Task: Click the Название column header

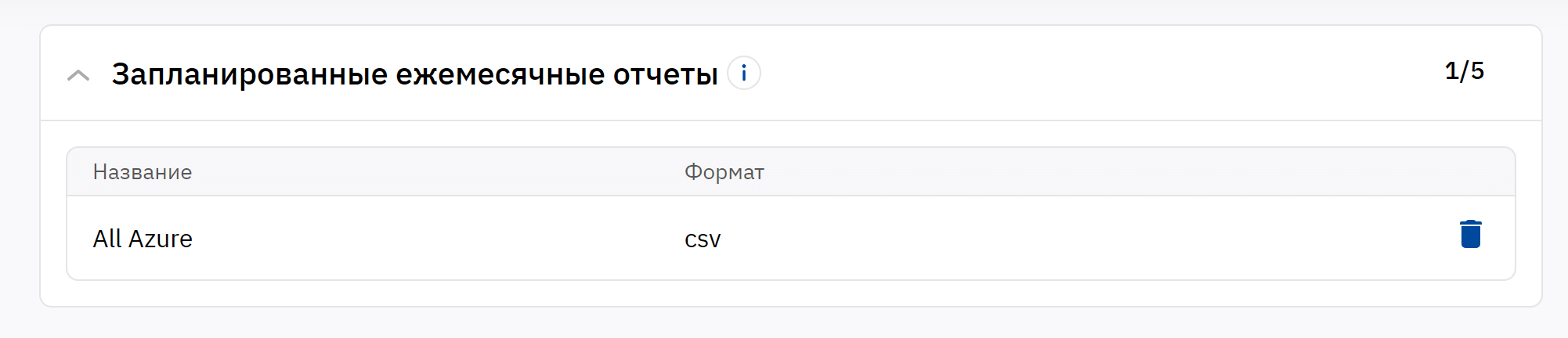Action: 143,172
